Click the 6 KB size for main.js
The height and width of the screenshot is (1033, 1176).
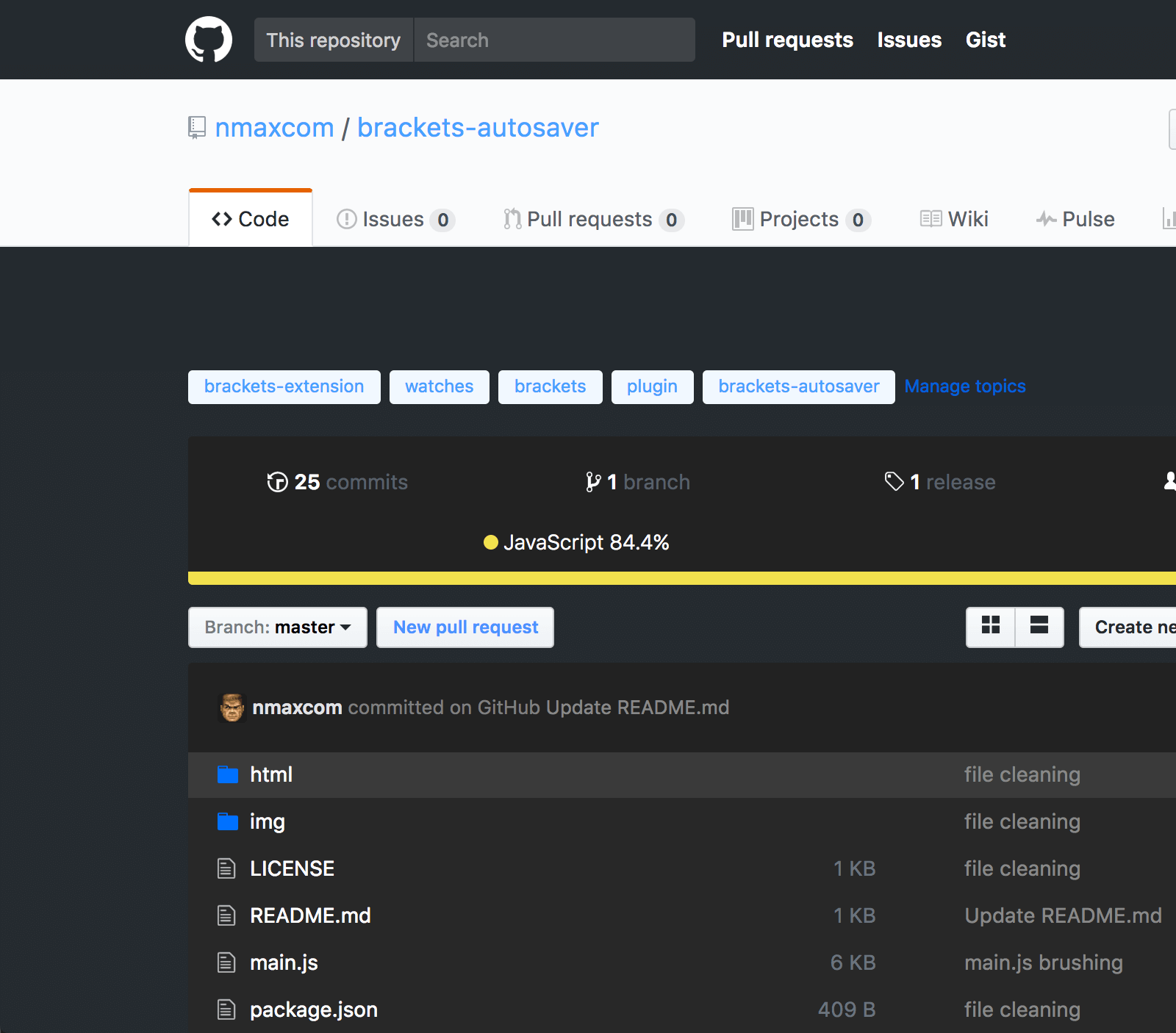(853, 962)
